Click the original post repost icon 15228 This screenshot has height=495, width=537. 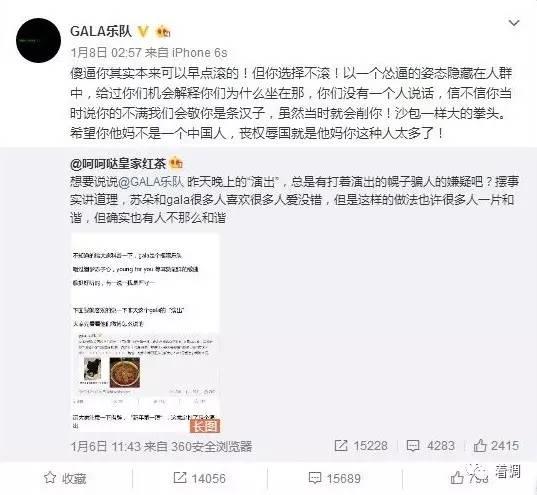pos(361,446)
